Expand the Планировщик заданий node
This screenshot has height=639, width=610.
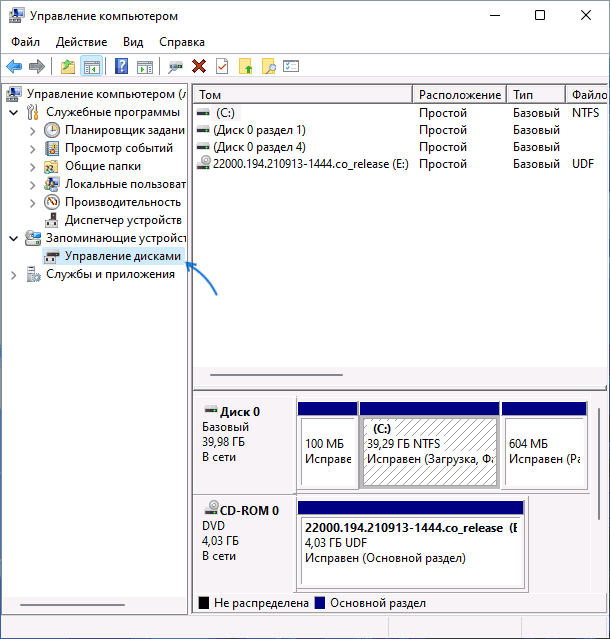coord(33,131)
